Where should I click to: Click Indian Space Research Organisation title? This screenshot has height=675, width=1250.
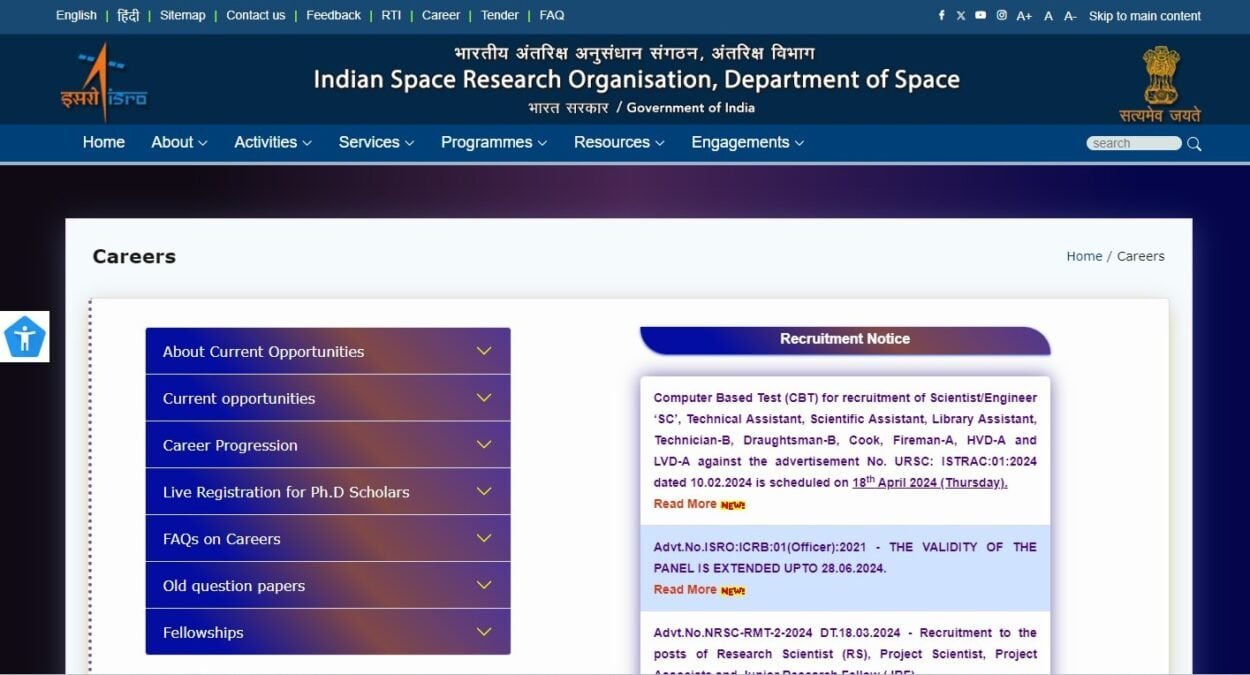(636, 80)
